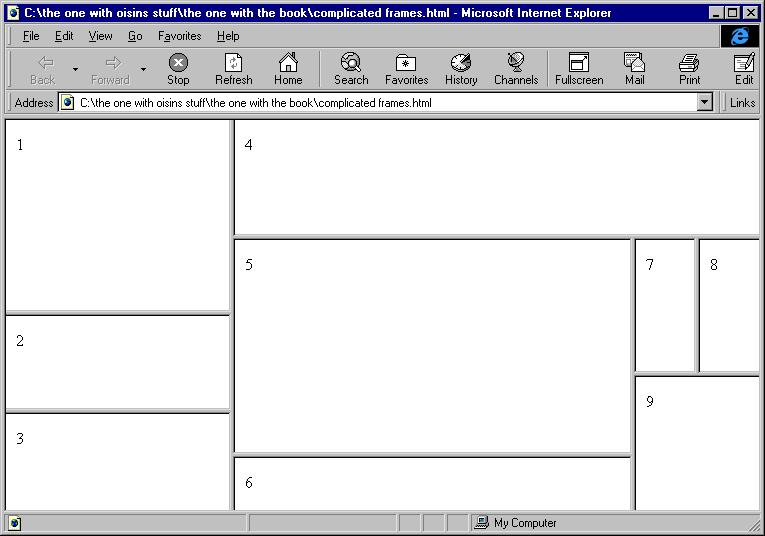Click the window resize grip in status bar
The image size is (765, 536).
pos(753,524)
